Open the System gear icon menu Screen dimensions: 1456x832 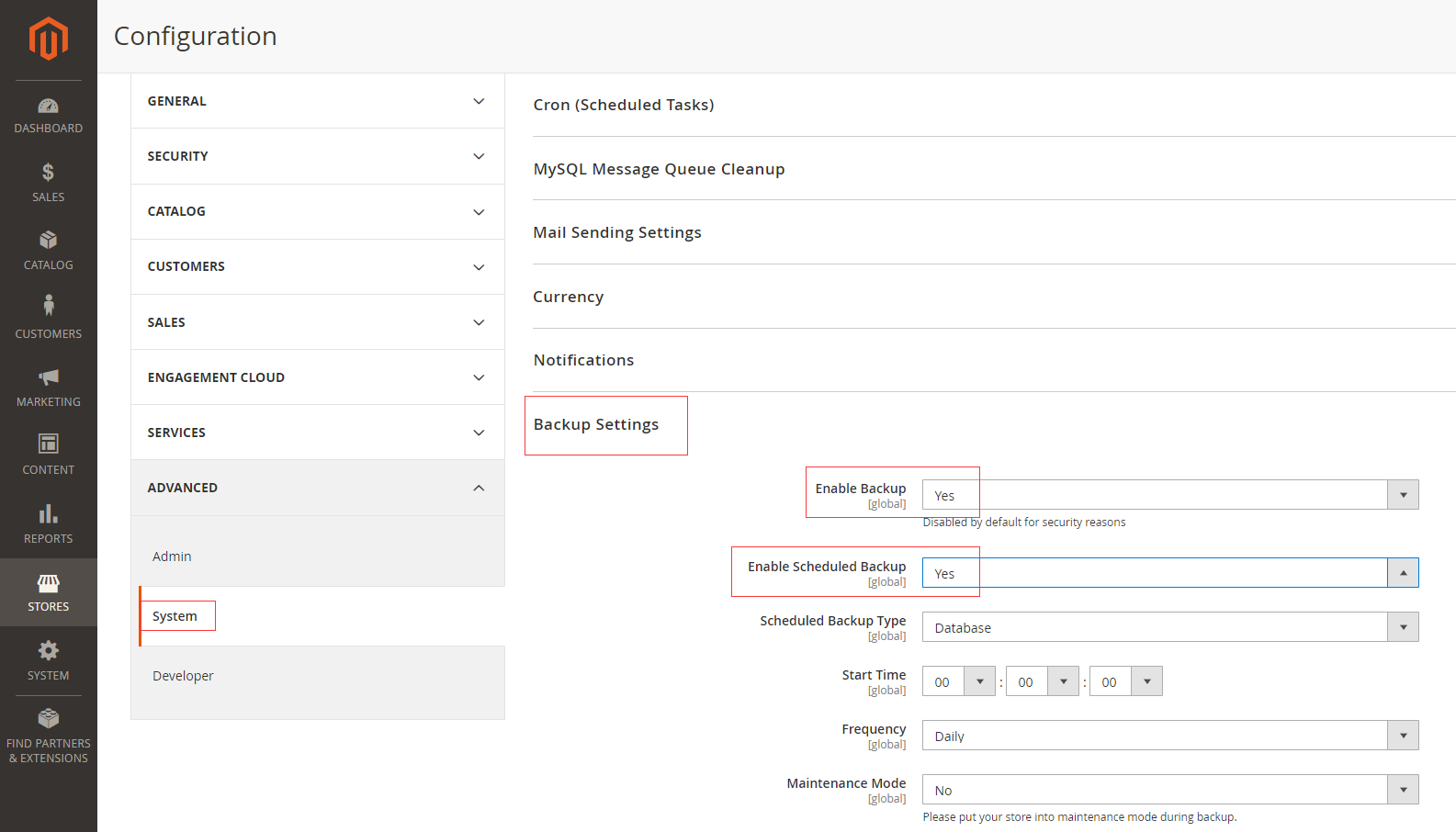pyautogui.click(x=49, y=651)
